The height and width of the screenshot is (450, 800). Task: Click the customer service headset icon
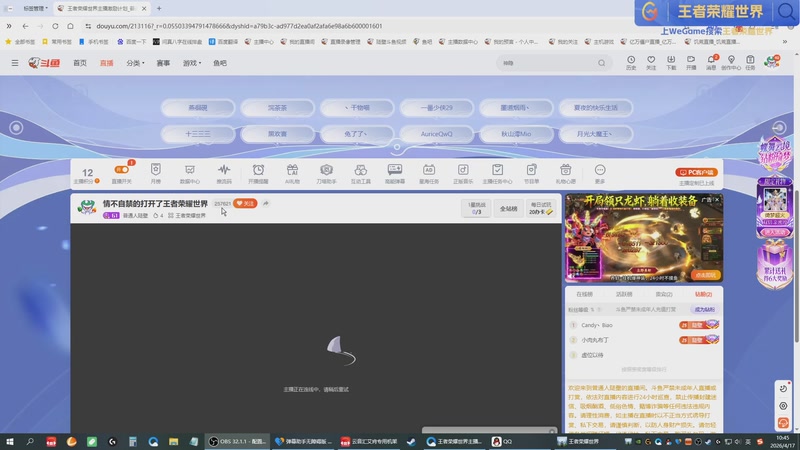click(x=783, y=423)
